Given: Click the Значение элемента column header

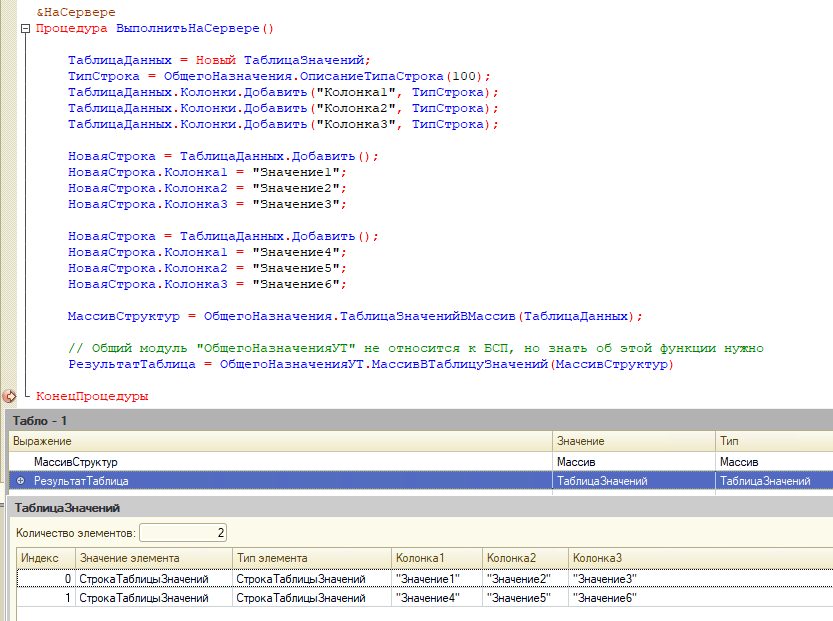Looking at the screenshot, I should [152, 557].
